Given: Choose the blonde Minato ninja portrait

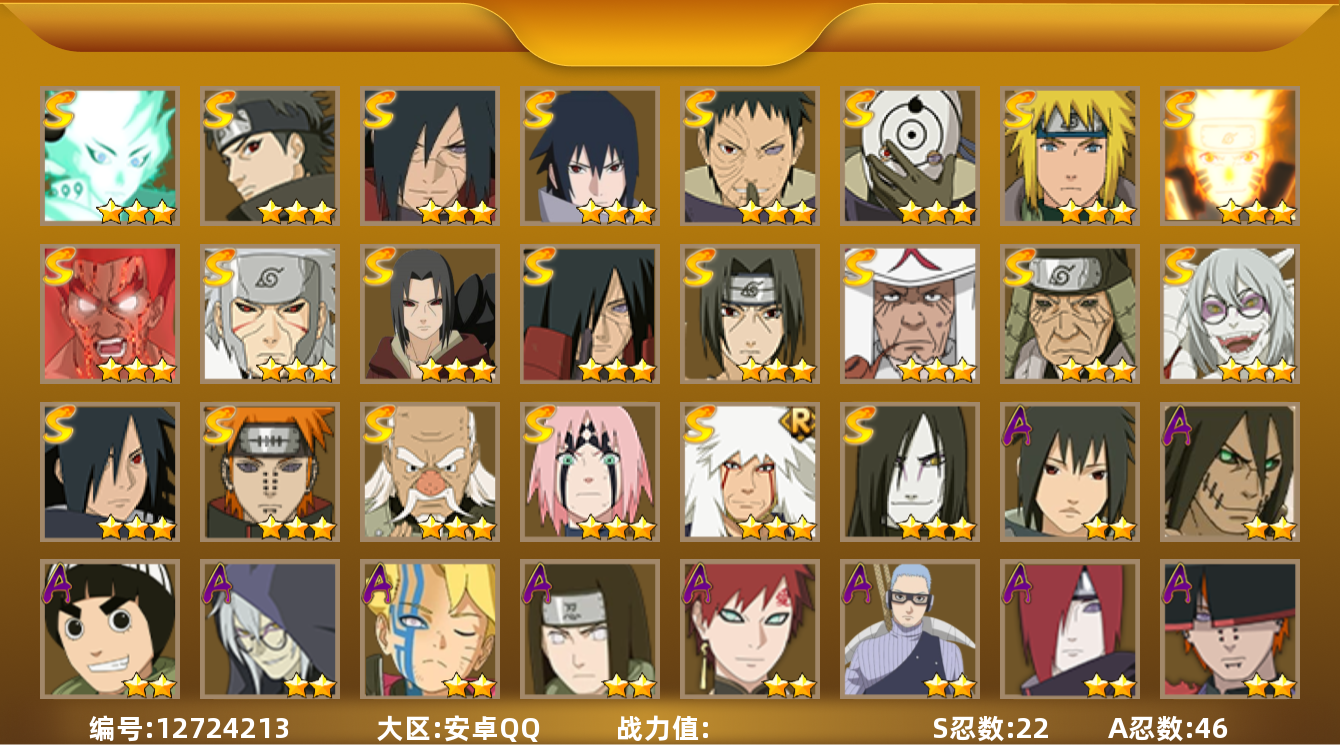Looking at the screenshot, I should 1069,156.
